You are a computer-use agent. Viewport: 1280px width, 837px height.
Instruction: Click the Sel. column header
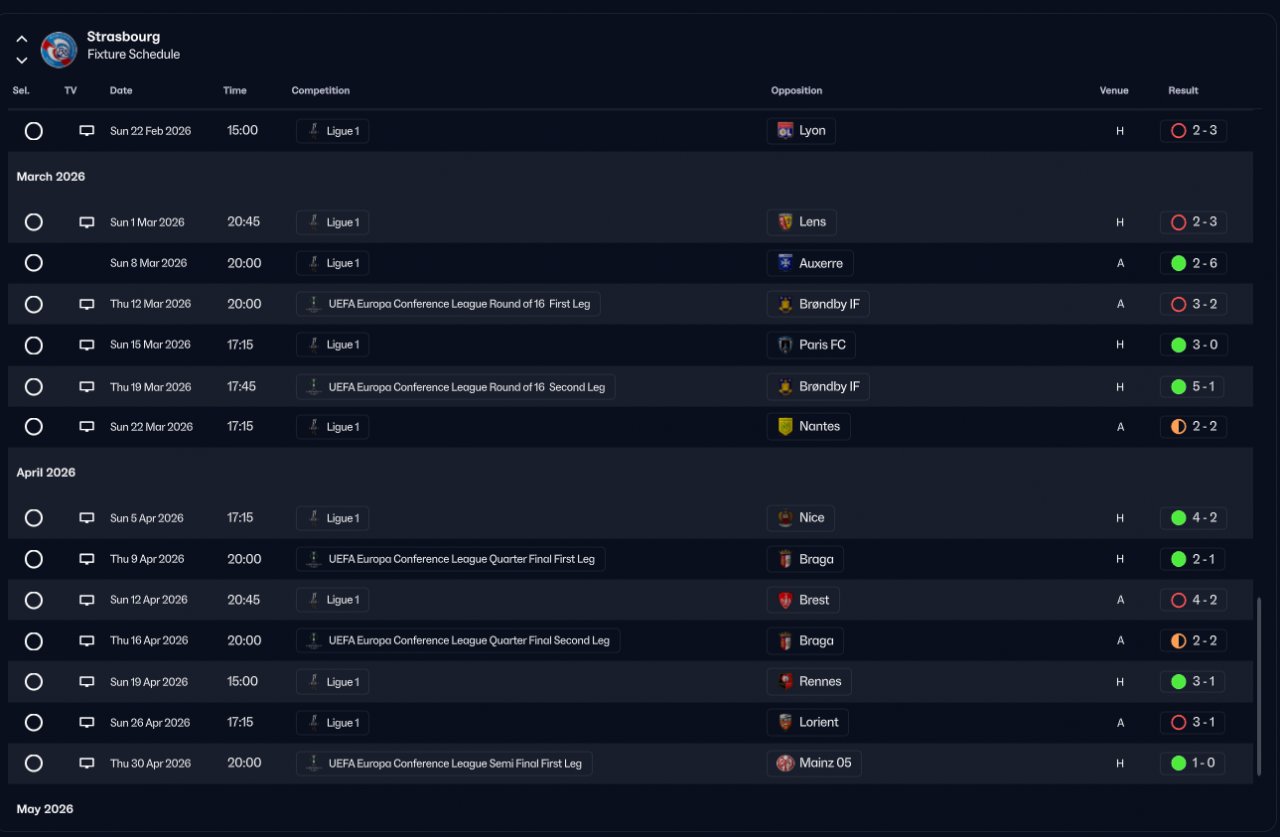21,91
